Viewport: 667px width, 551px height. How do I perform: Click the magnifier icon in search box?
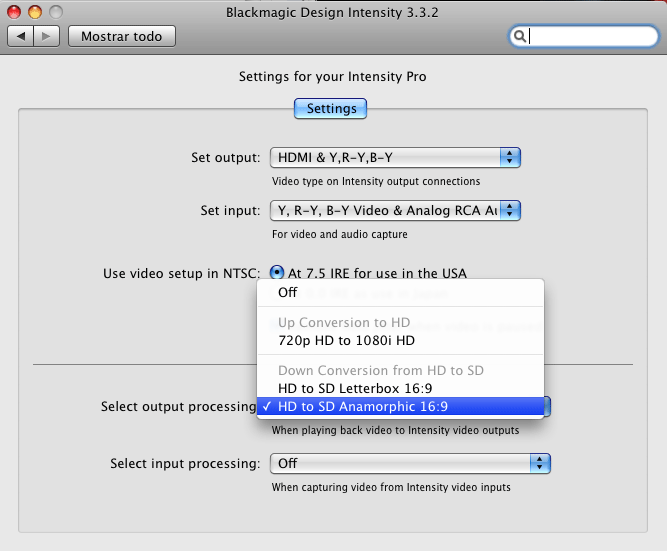(520, 37)
